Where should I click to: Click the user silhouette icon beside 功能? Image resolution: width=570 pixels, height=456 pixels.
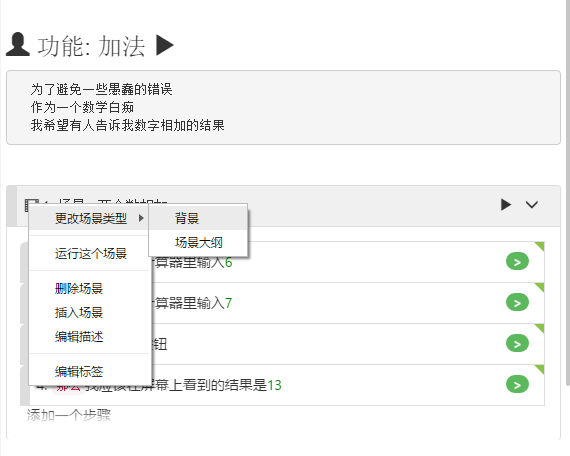pyautogui.click(x=17, y=44)
